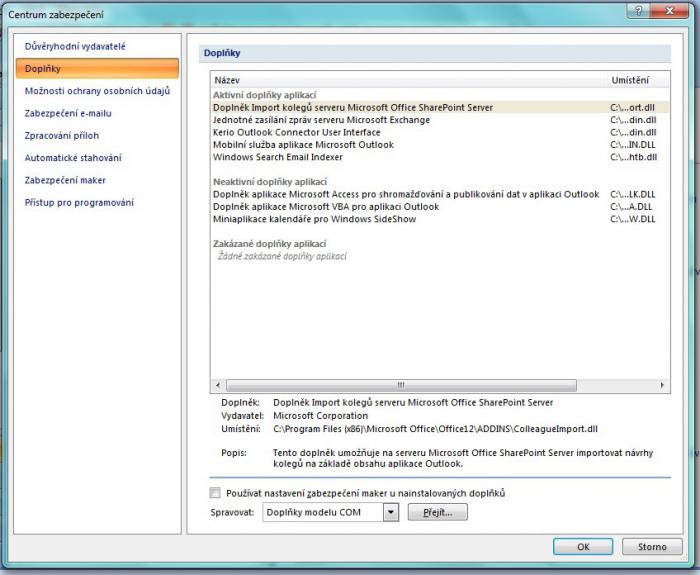The image size is (700, 575).
Task: Select Mobilní služba aplikace Microsoft Outlook
Action: tap(303, 145)
